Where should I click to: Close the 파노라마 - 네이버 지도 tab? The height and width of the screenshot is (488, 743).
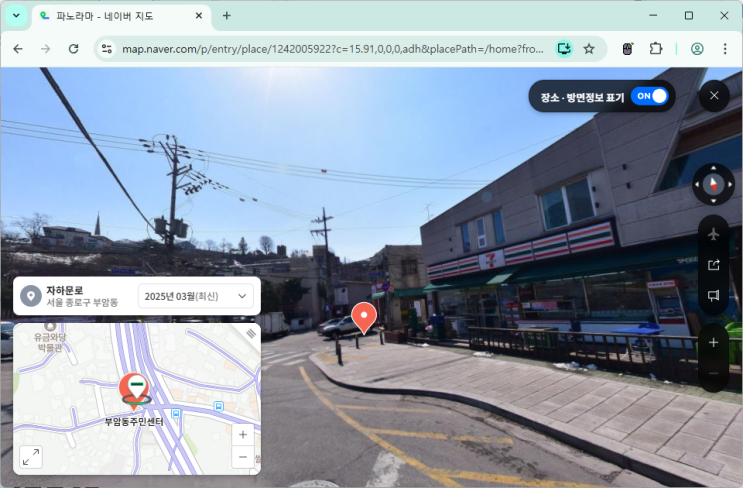199,16
